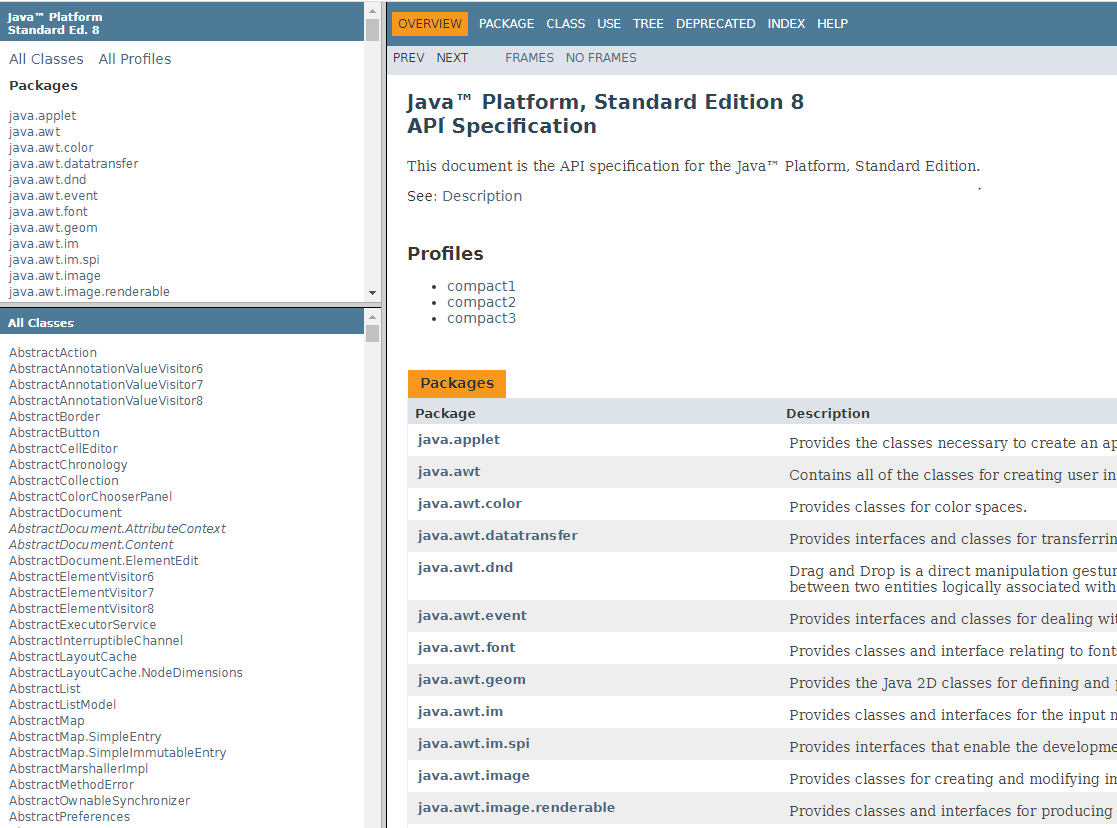Open AbstractLayoutCache.NodeDimensions class
This screenshot has width=1117, height=828.
coord(125,673)
